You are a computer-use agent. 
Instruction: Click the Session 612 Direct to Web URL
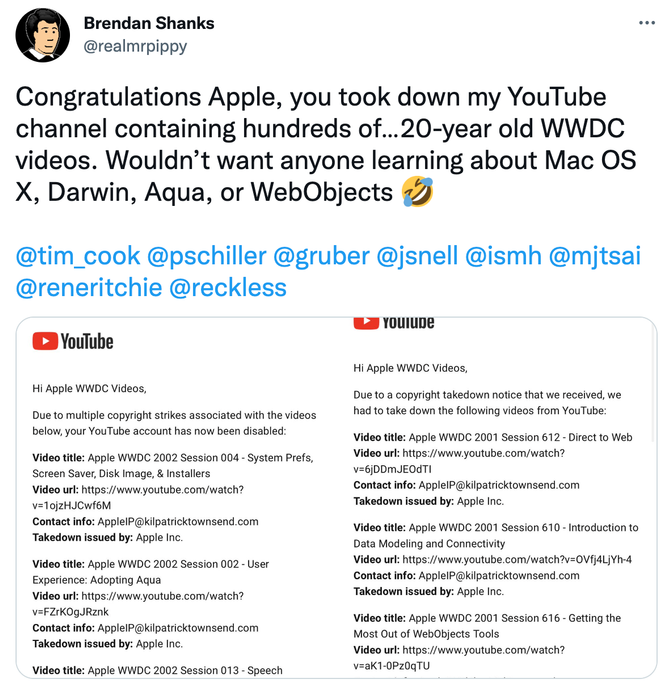point(459,461)
